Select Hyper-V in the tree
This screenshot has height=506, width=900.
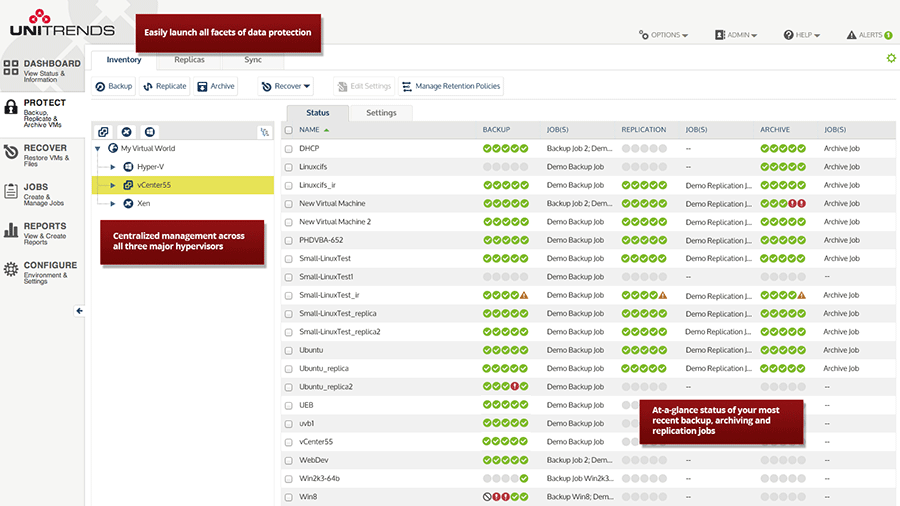pyautogui.click(x=150, y=167)
